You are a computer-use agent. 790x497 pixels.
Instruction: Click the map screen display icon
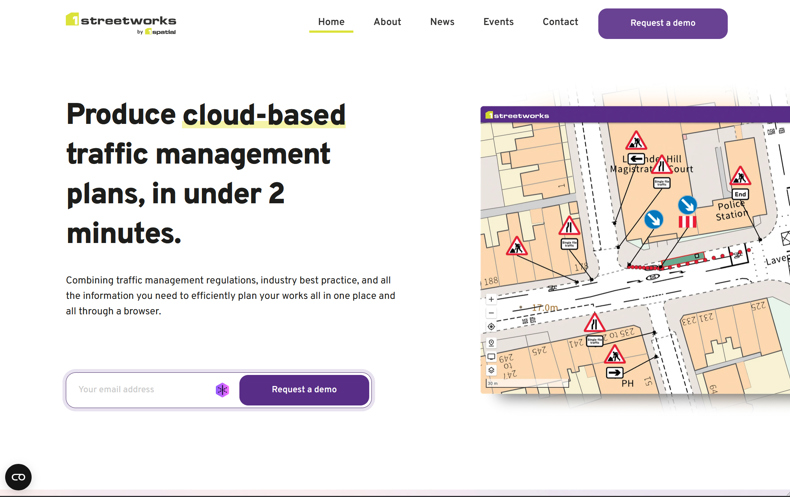pos(491,357)
